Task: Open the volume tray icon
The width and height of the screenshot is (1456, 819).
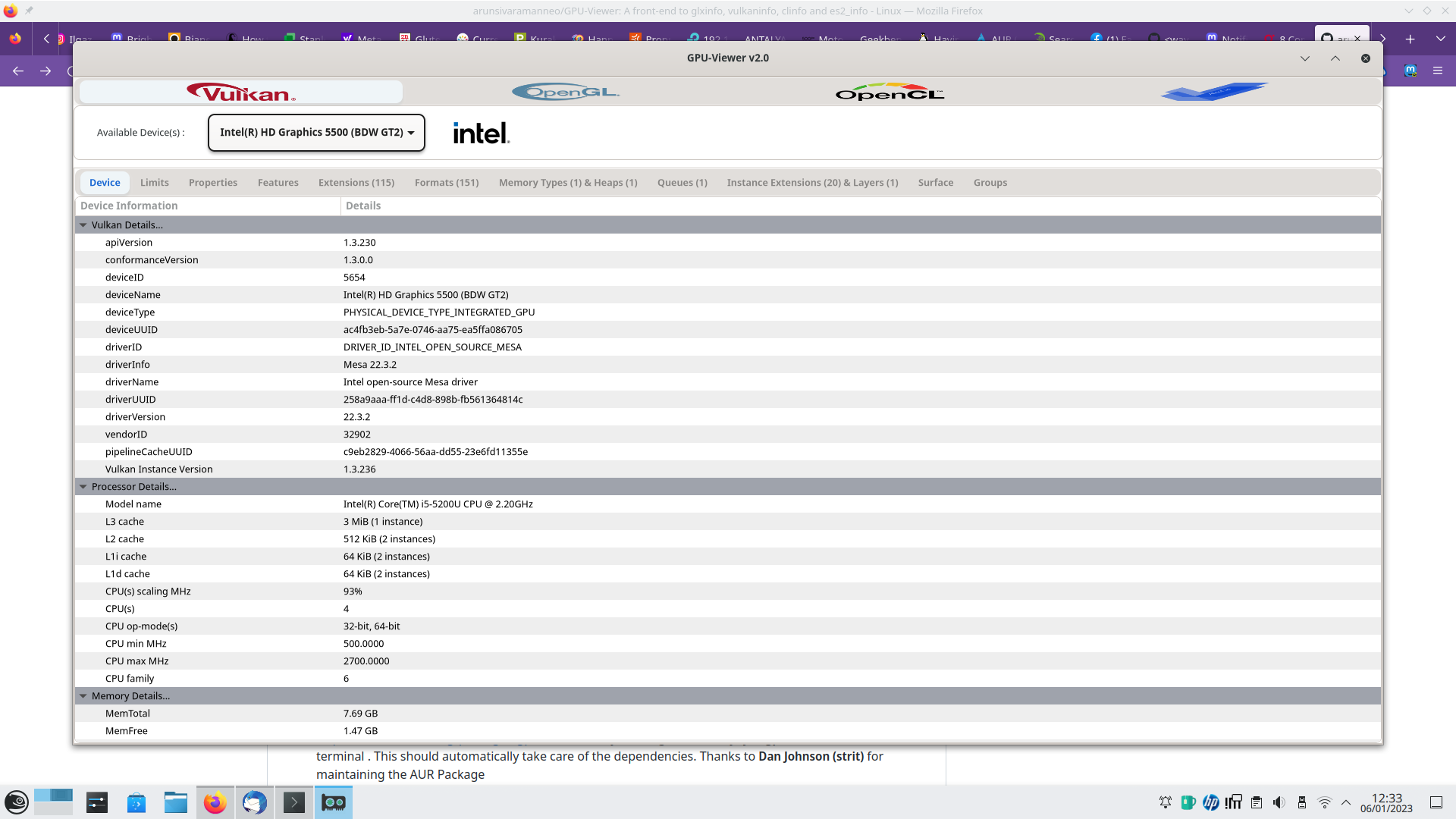Action: (x=1279, y=802)
